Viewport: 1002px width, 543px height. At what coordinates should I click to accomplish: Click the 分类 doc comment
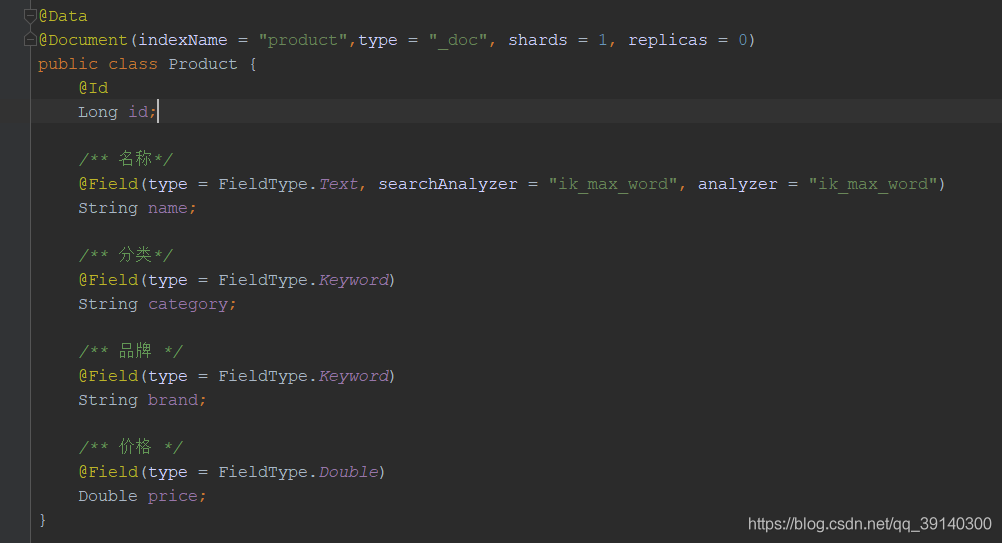pyautogui.click(x=125, y=255)
